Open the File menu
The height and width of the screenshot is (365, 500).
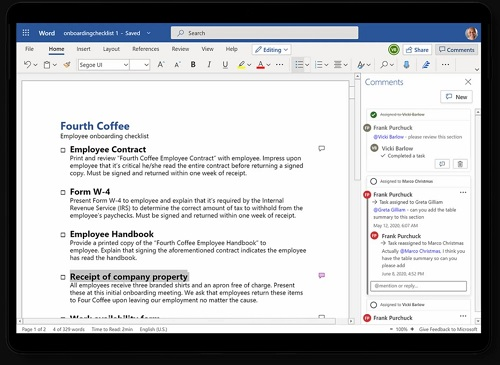pyautogui.click(x=29, y=49)
